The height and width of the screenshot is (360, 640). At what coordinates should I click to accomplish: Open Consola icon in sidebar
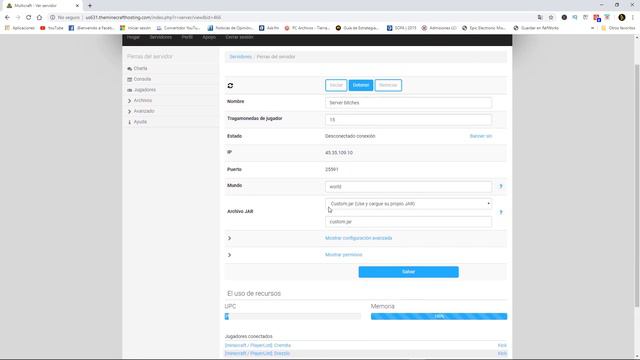(x=129, y=79)
